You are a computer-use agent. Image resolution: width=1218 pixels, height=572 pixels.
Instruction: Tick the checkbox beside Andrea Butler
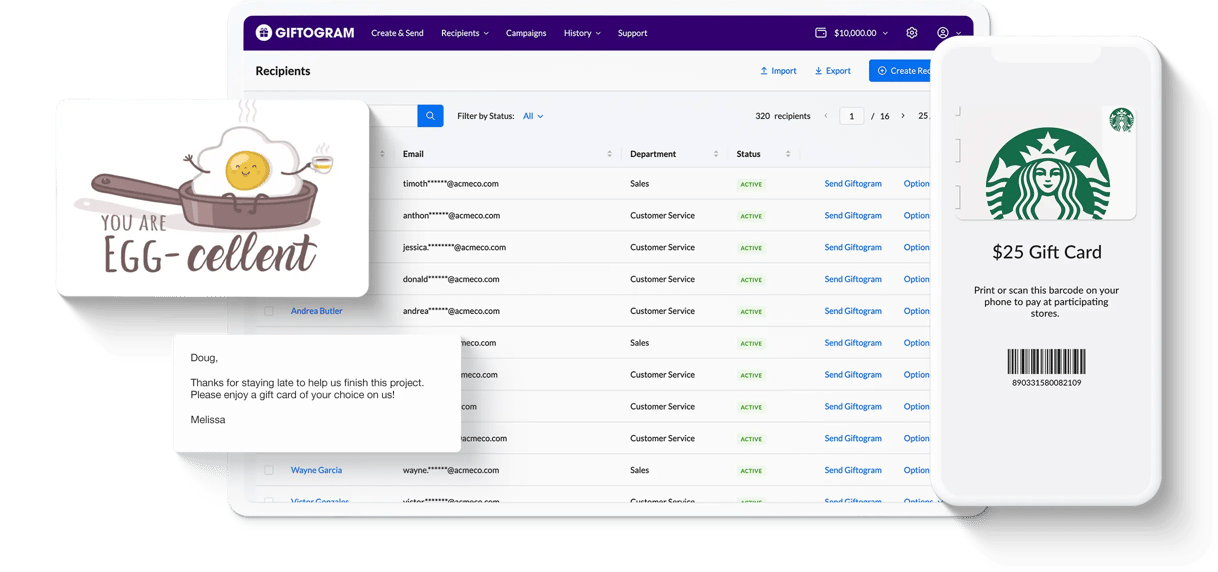pos(269,311)
